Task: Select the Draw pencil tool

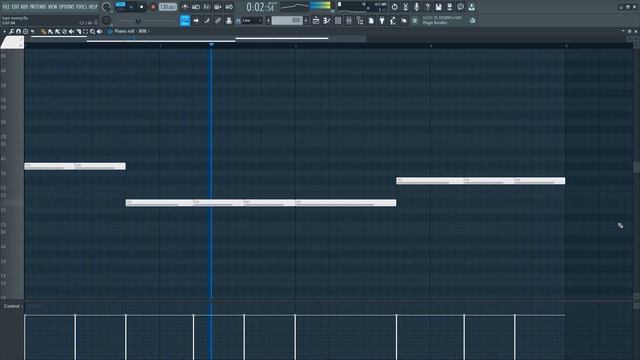Action: 43,31
